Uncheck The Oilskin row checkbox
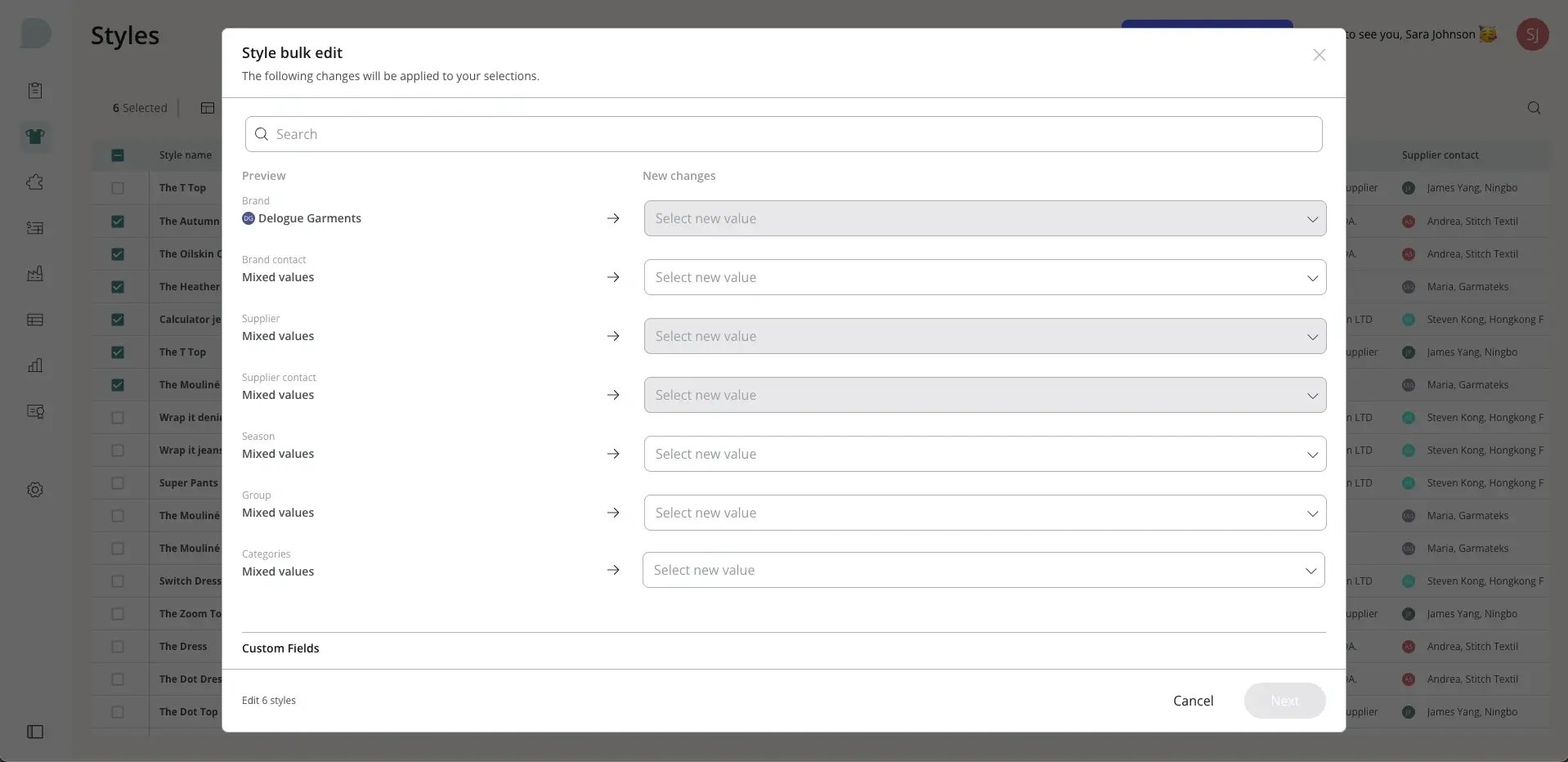 [x=118, y=254]
